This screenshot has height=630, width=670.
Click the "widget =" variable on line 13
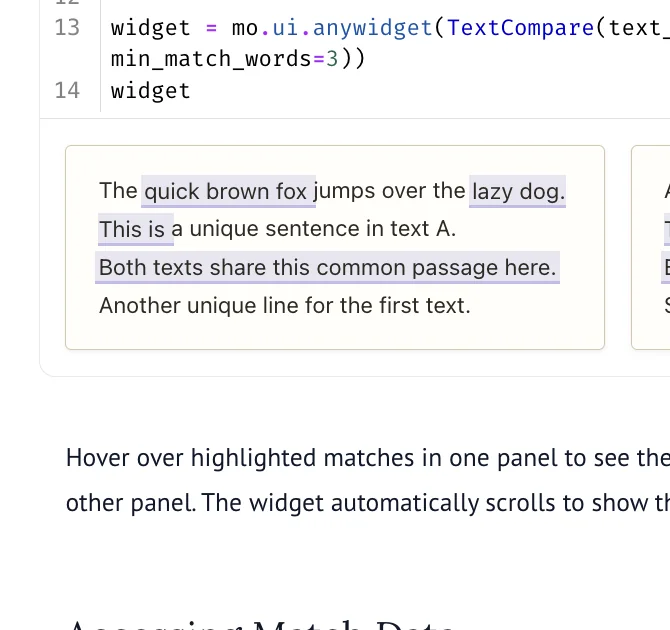(x=164, y=28)
